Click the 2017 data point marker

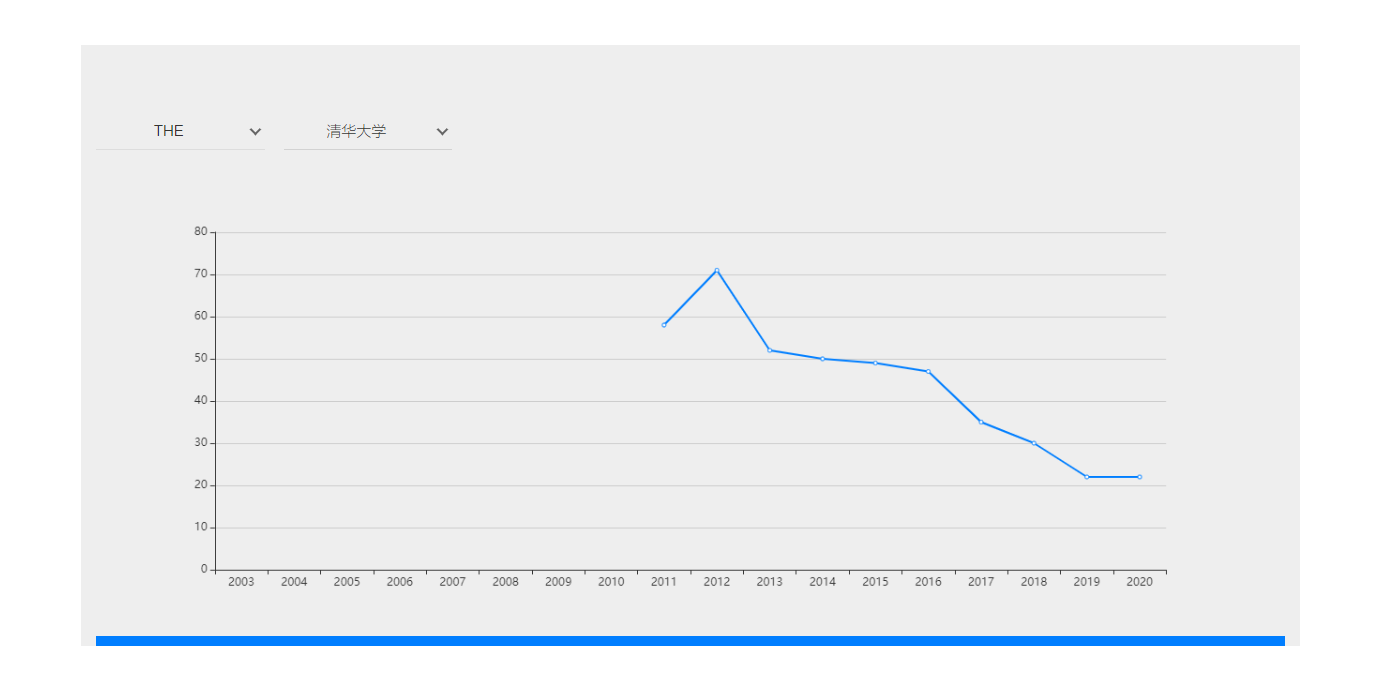981,422
